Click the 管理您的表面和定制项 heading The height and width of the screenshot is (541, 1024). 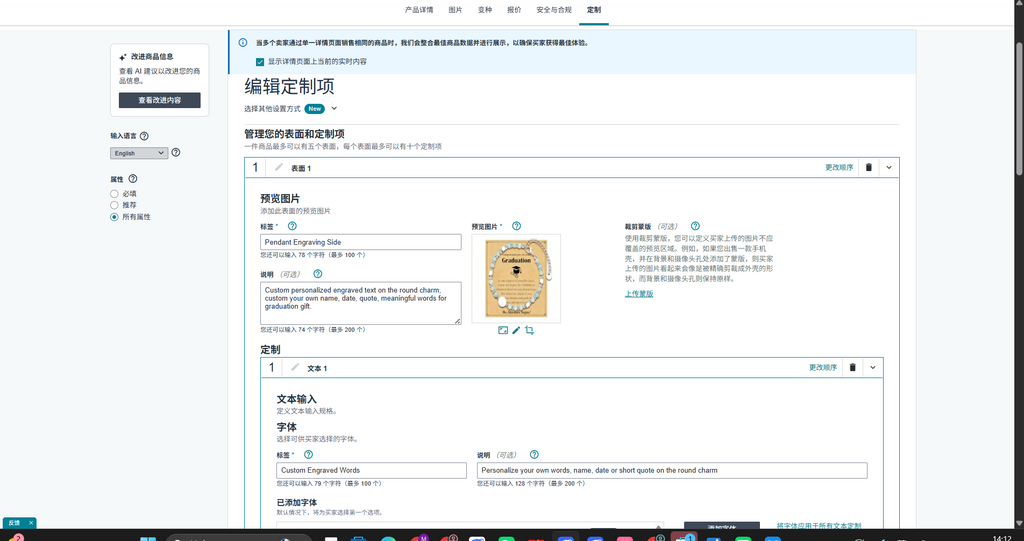coord(295,133)
